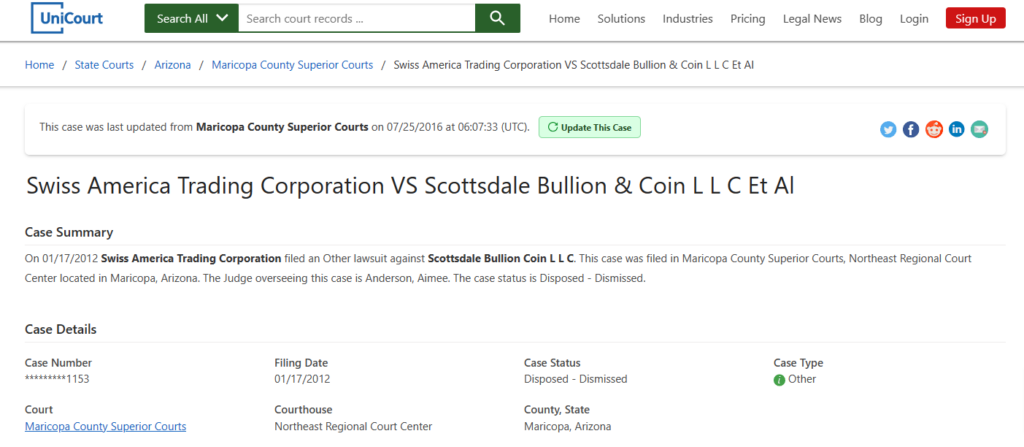Open Maricopa County Superior Courts court link
This screenshot has width=1024, height=447.
[x=105, y=426]
